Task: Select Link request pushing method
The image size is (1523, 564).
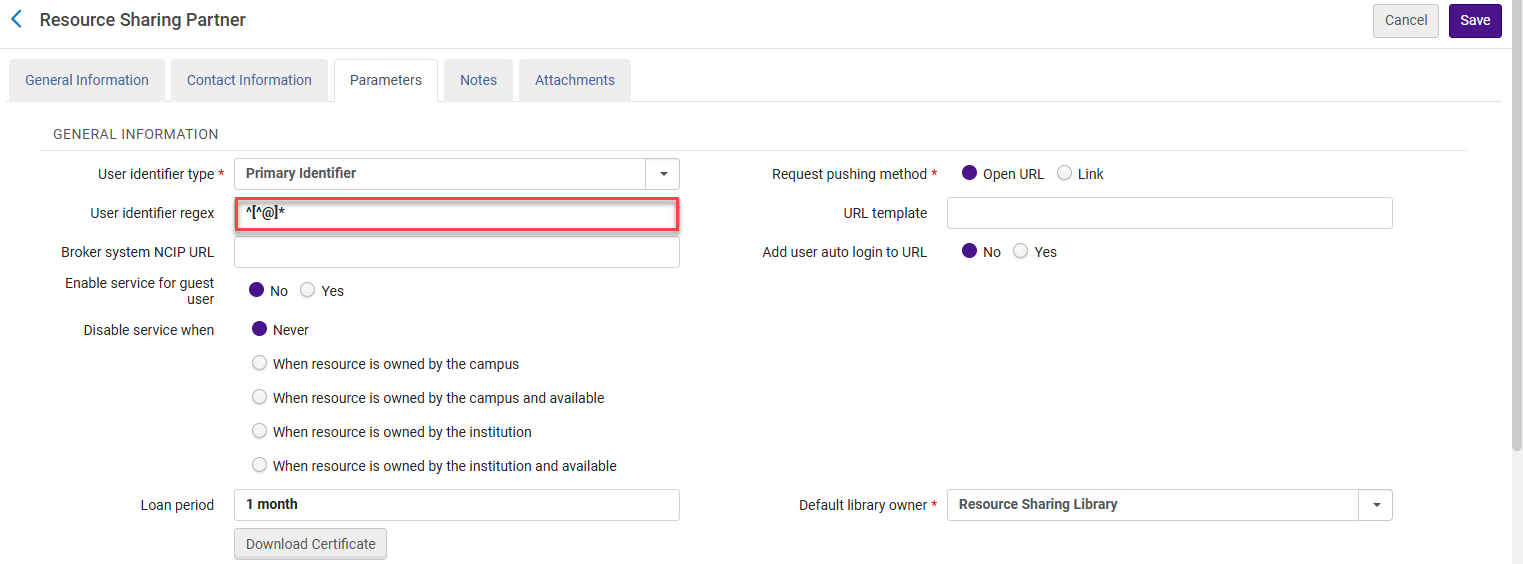Action: (x=1064, y=173)
